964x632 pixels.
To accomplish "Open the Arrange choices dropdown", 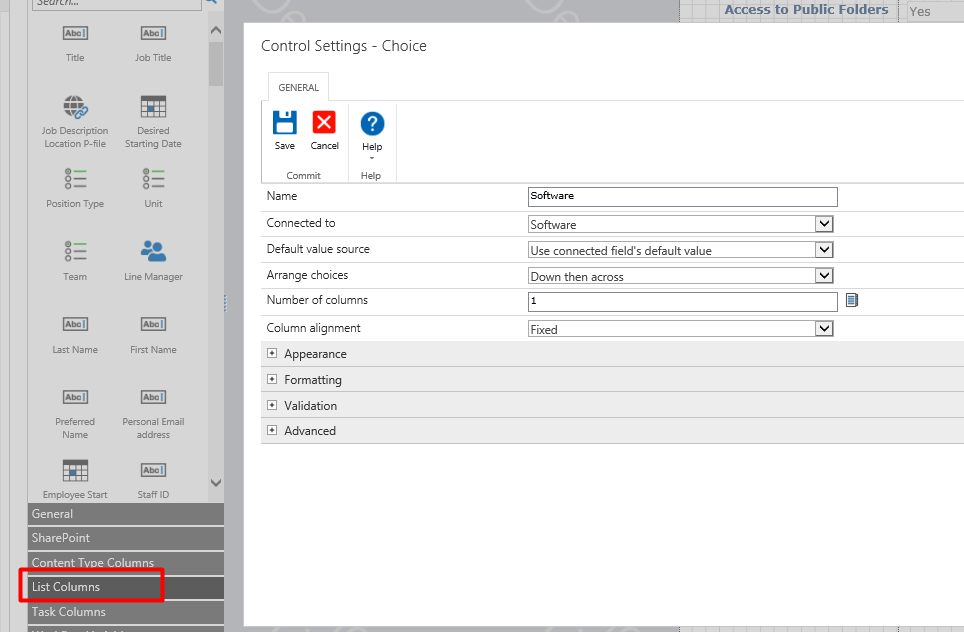I will click(824, 275).
